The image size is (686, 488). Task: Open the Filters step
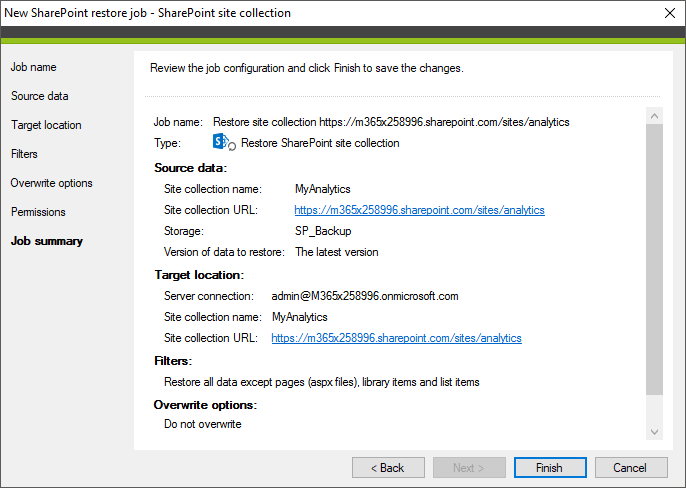point(24,154)
